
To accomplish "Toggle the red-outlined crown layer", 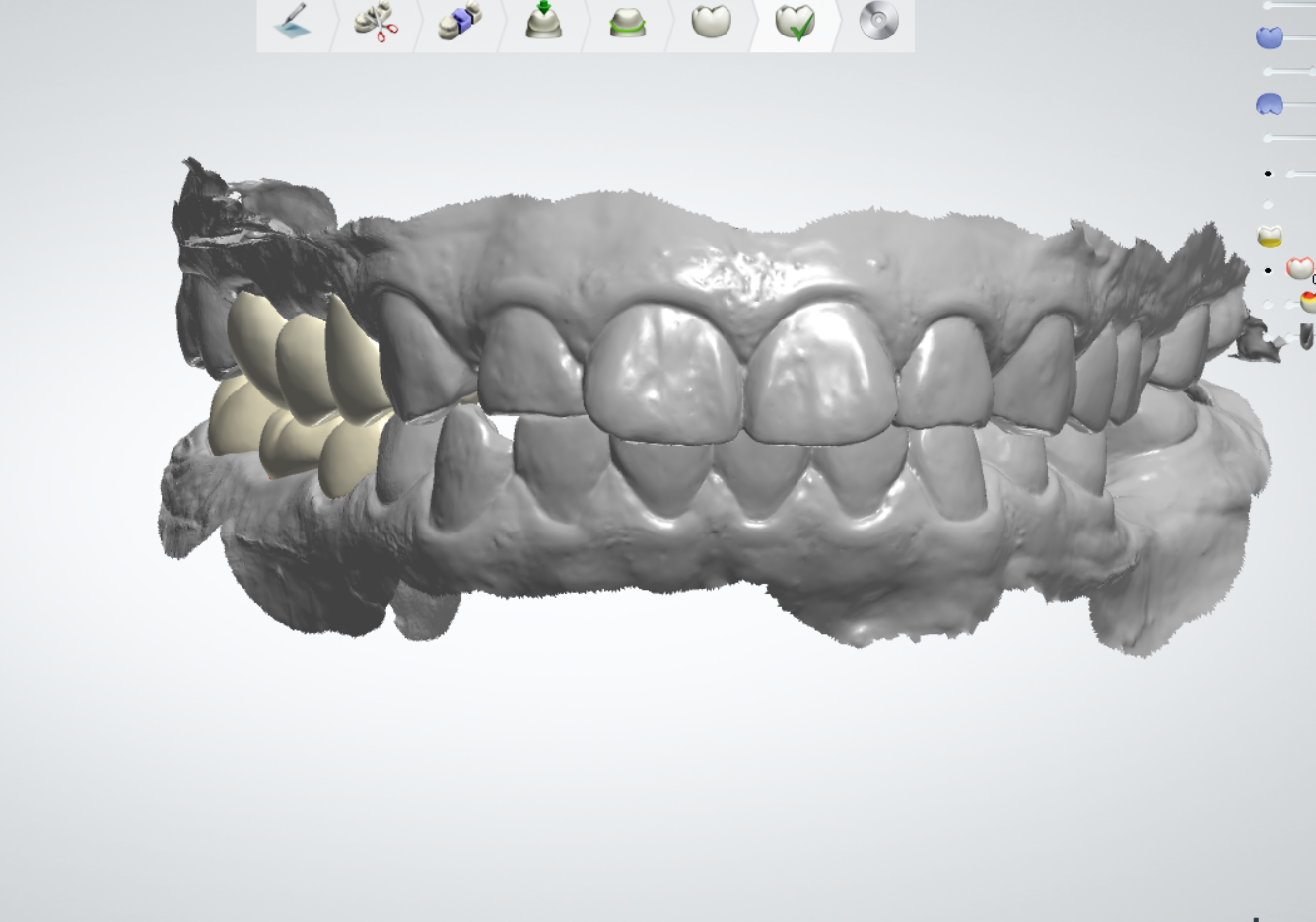I will pyautogui.click(x=1300, y=268).
